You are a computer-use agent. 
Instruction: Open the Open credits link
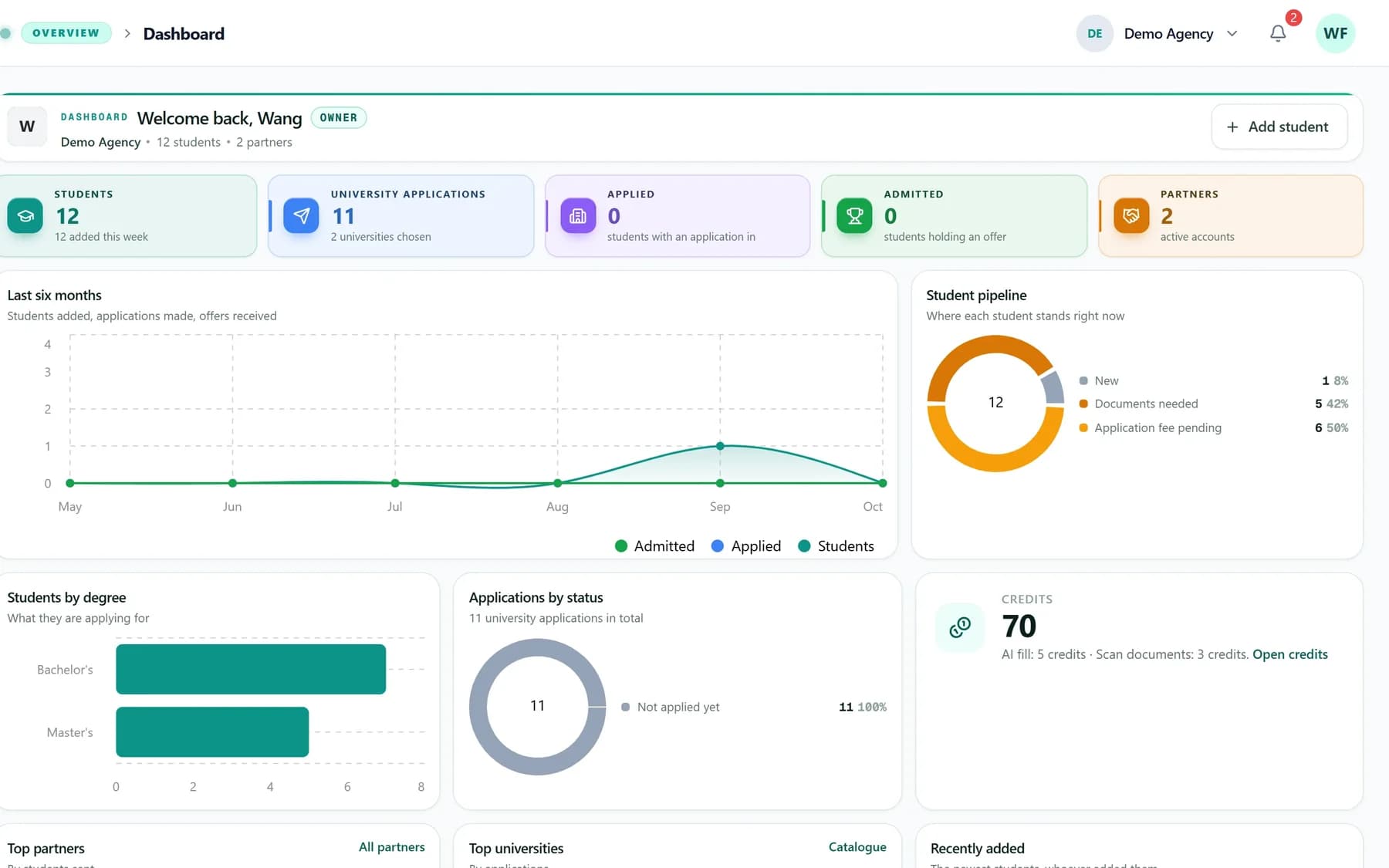click(1290, 654)
